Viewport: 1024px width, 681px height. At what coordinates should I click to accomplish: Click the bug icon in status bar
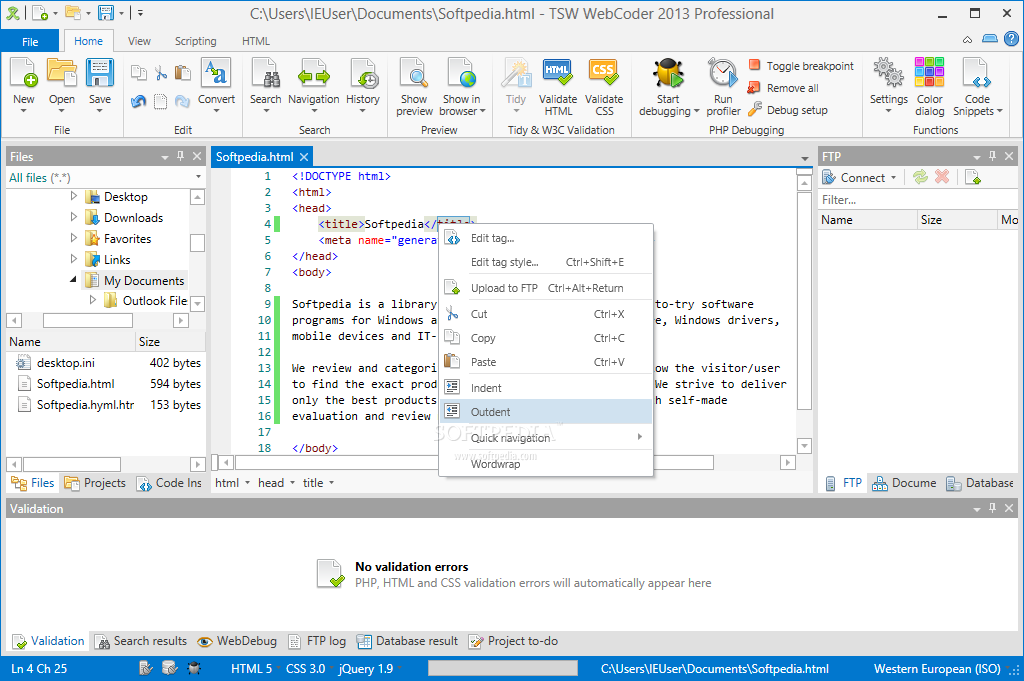194,668
